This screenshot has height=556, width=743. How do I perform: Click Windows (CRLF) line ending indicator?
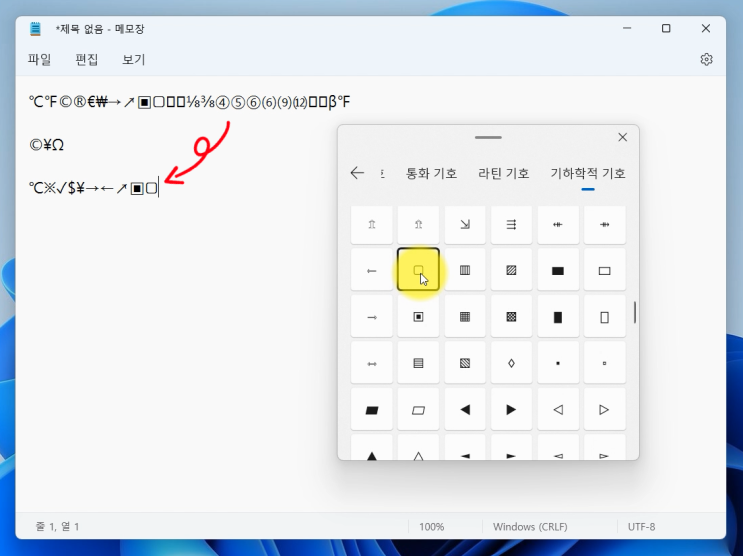point(530,527)
